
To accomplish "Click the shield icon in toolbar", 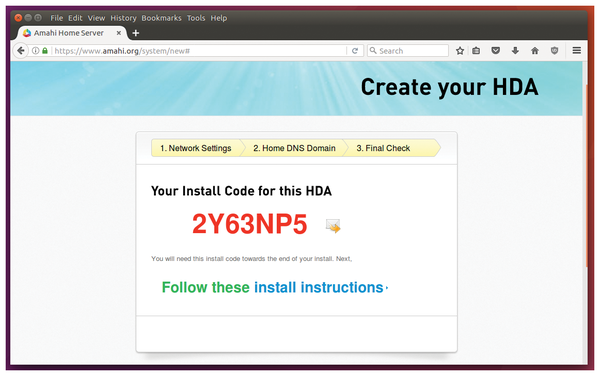I will [554, 50].
